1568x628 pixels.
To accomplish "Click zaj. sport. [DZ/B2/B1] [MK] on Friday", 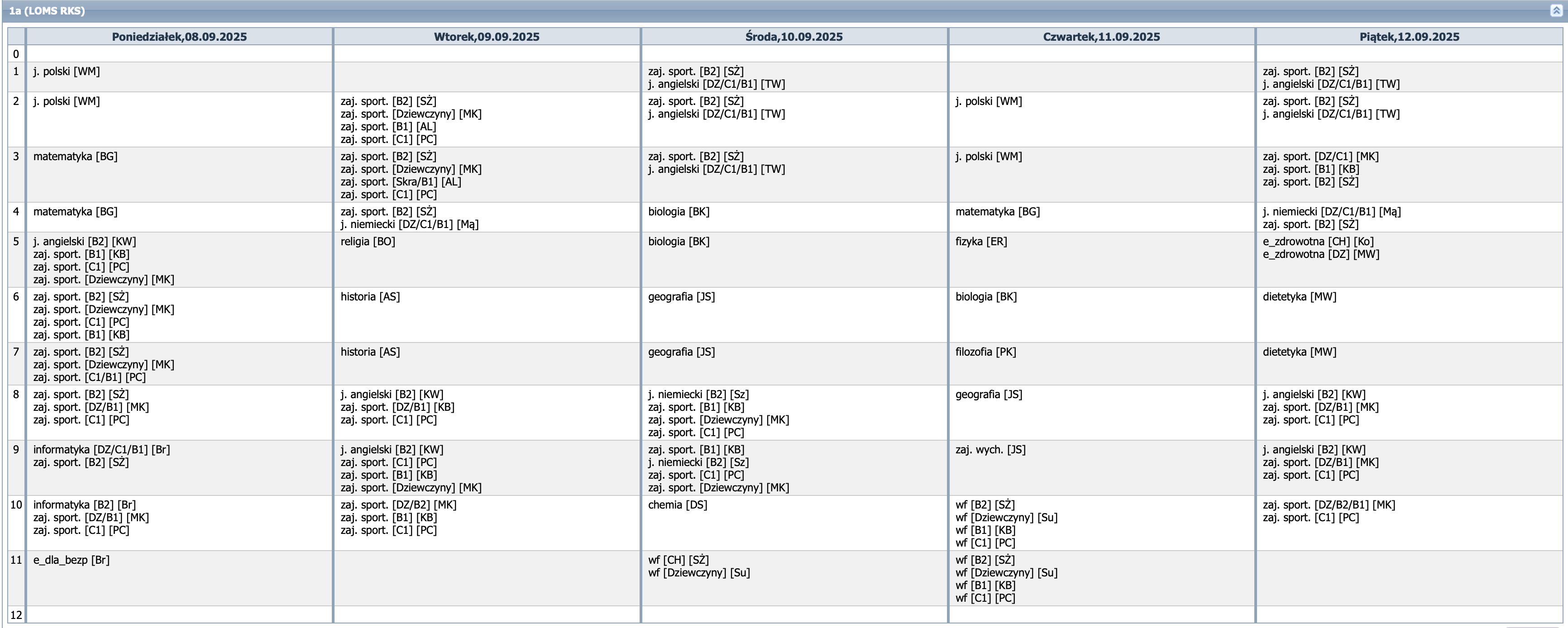I will (x=1329, y=504).
